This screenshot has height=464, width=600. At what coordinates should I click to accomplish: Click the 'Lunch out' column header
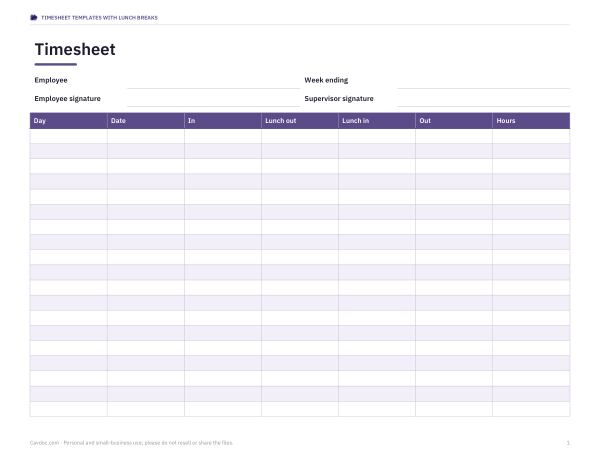pyautogui.click(x=300, y=120)
